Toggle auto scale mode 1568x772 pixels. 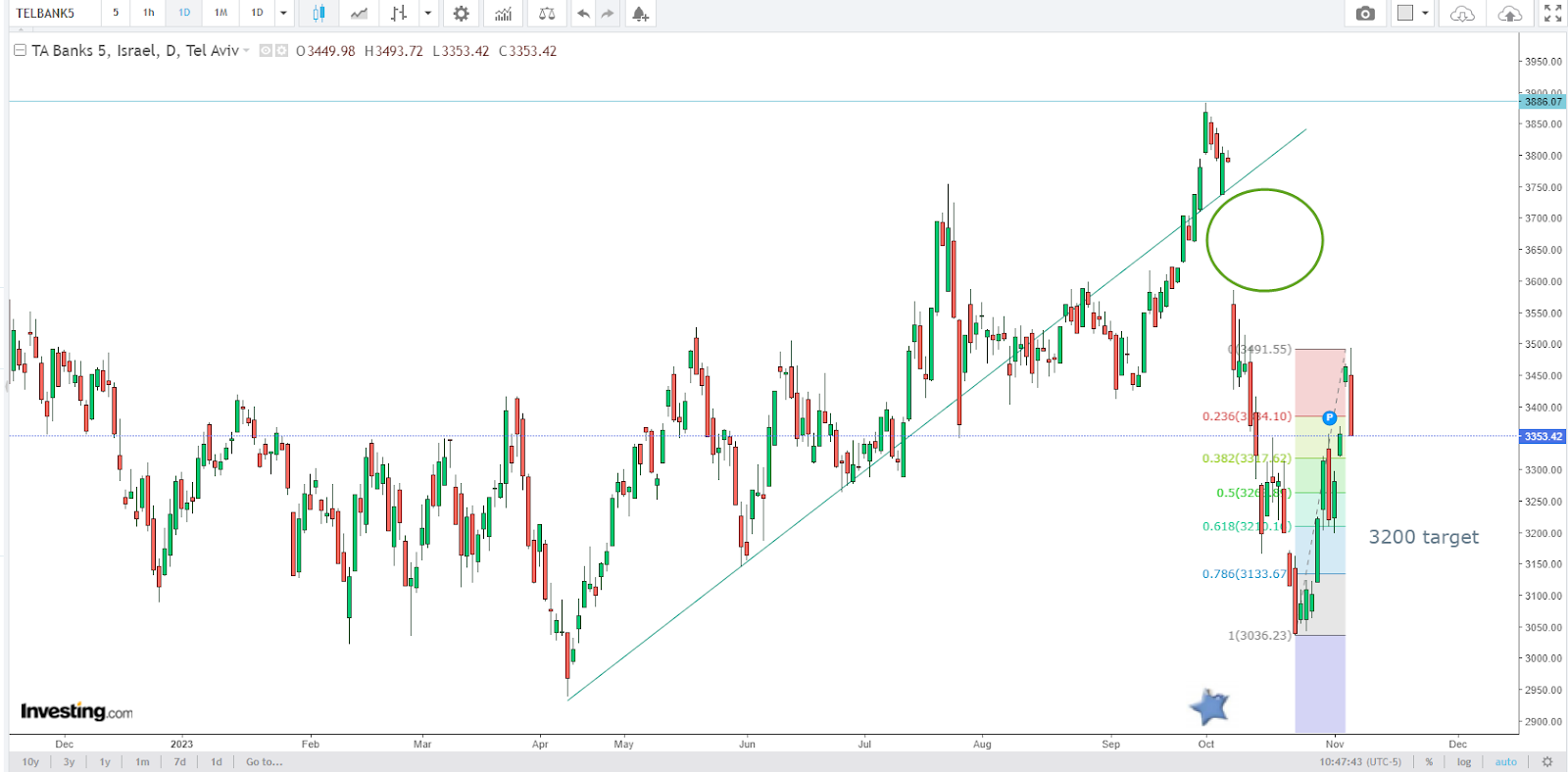(1506, 761)
